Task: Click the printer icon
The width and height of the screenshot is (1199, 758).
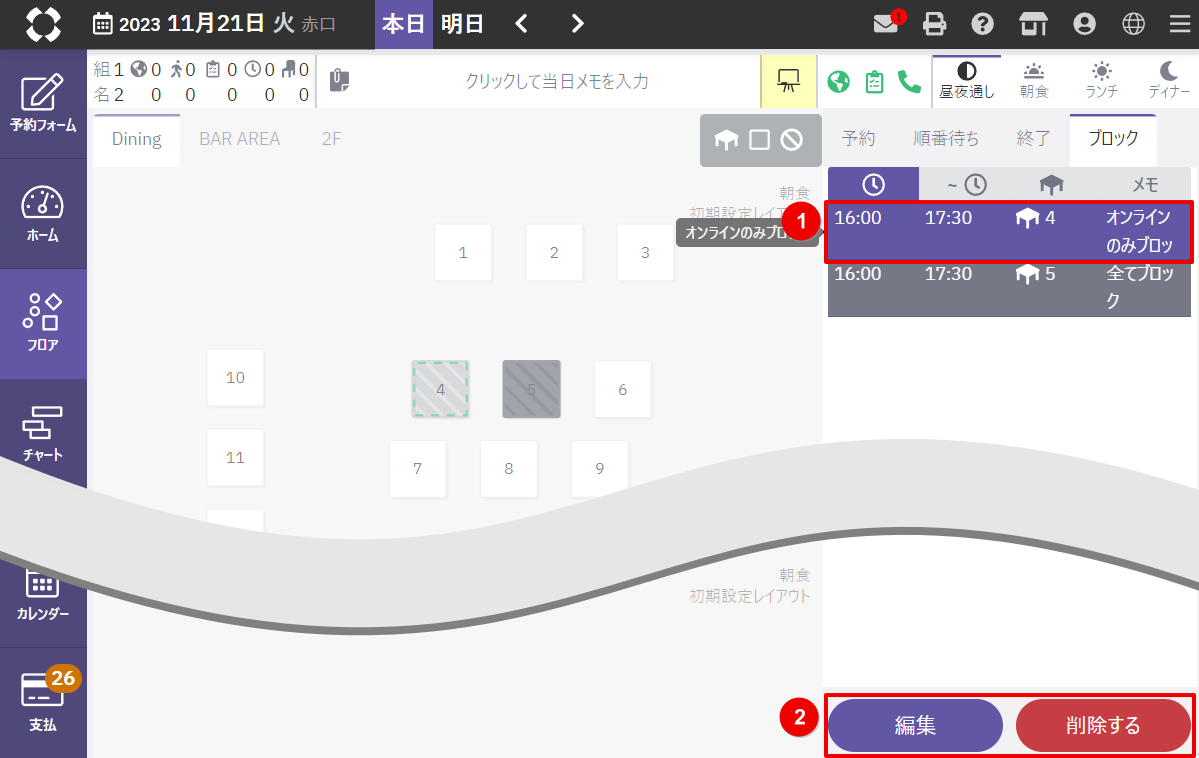Action: (x=934, y=24)
